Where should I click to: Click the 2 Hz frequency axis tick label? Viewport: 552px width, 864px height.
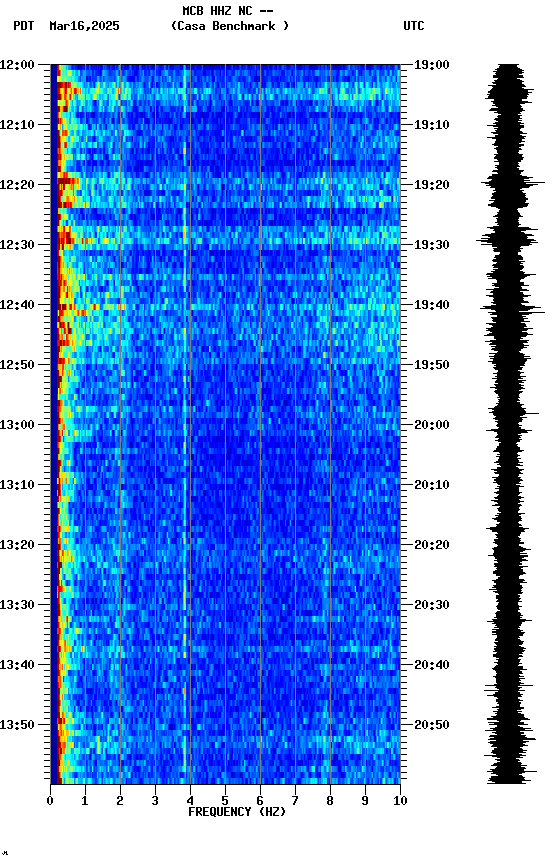coord(120,801)
